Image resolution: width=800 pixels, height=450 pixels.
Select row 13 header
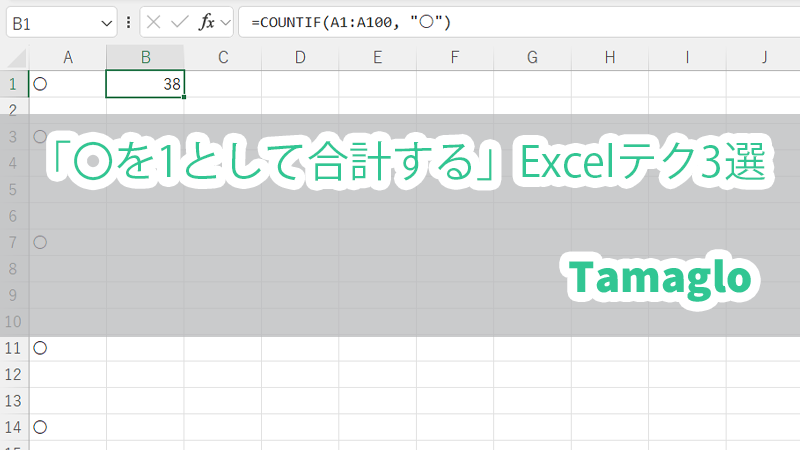(15, 401)
